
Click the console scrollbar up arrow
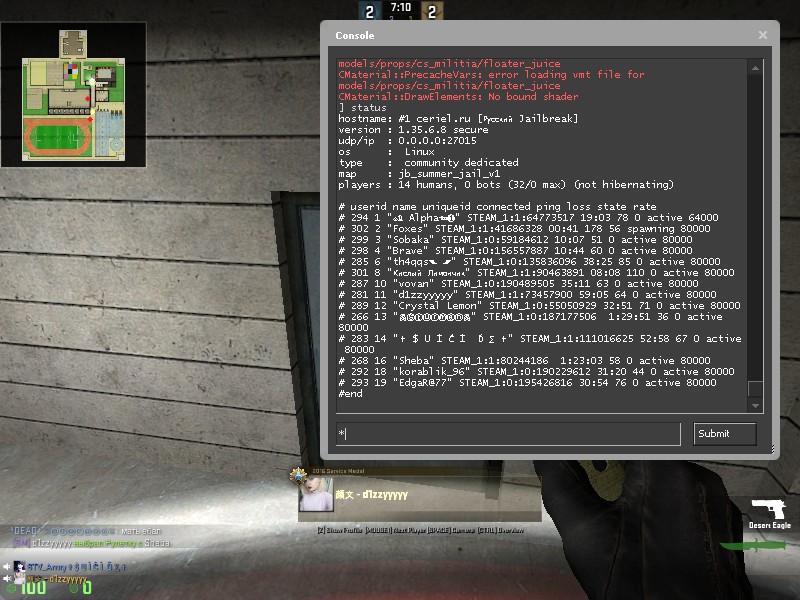pyautogui.click(x=755, y=66)
